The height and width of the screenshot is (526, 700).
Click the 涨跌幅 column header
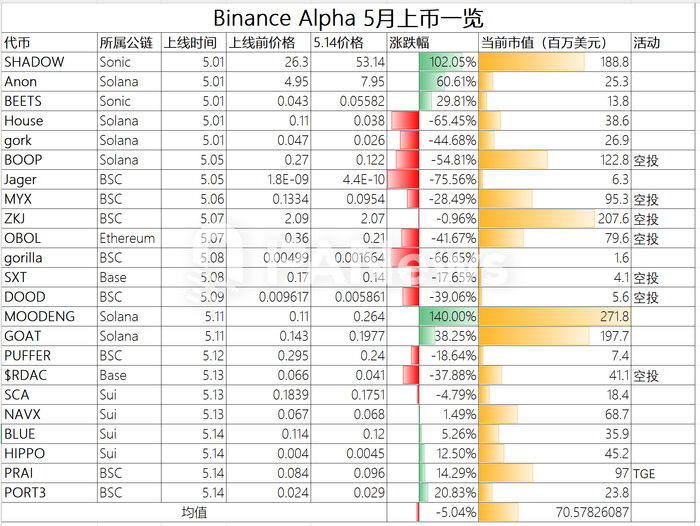(x=432, y=43)
